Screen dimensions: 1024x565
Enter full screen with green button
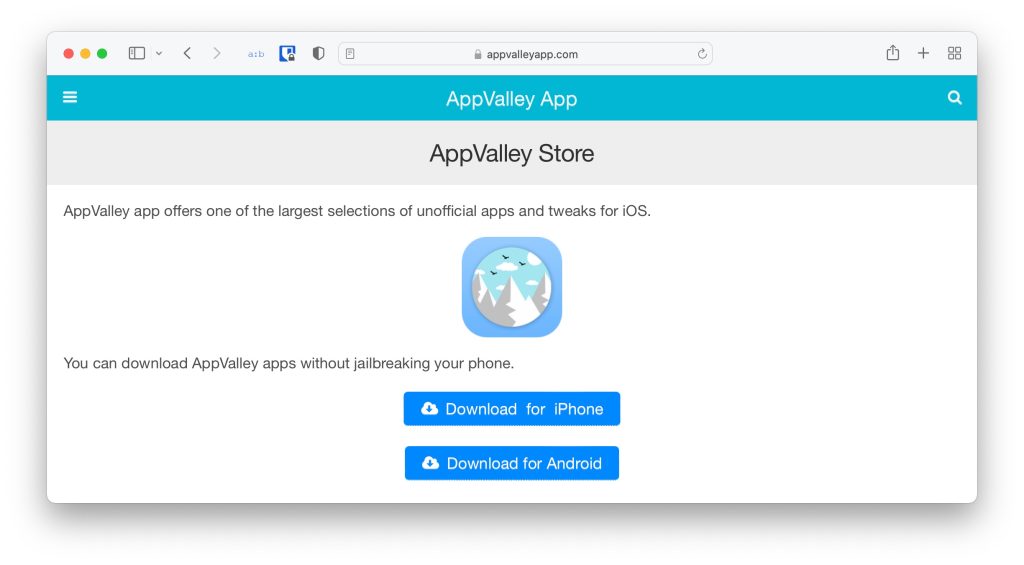click(x=102, y=54)
